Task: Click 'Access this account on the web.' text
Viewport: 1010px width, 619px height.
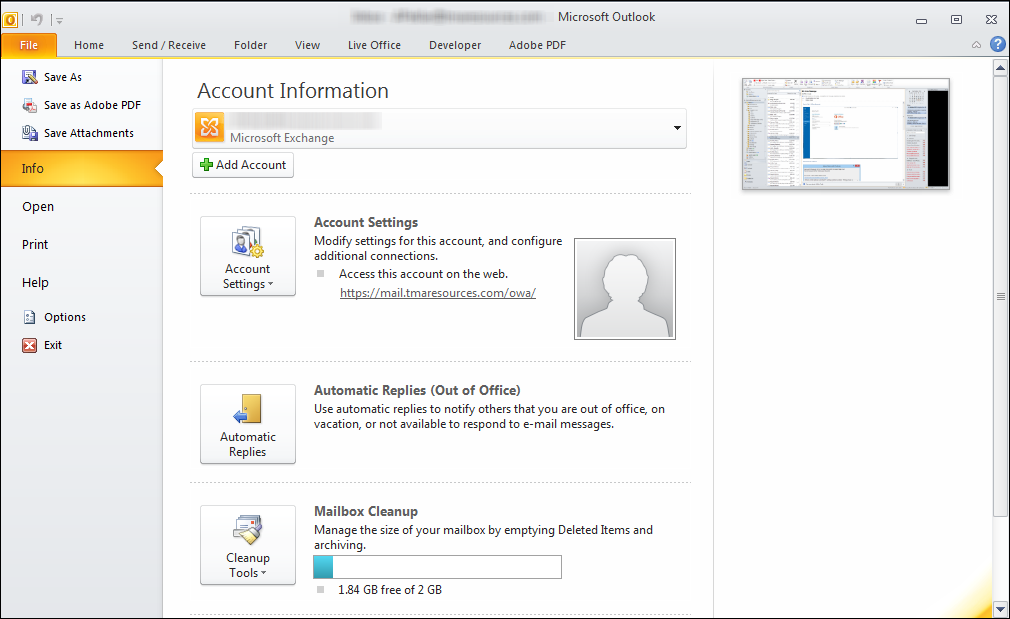Action: pos(423,274)
